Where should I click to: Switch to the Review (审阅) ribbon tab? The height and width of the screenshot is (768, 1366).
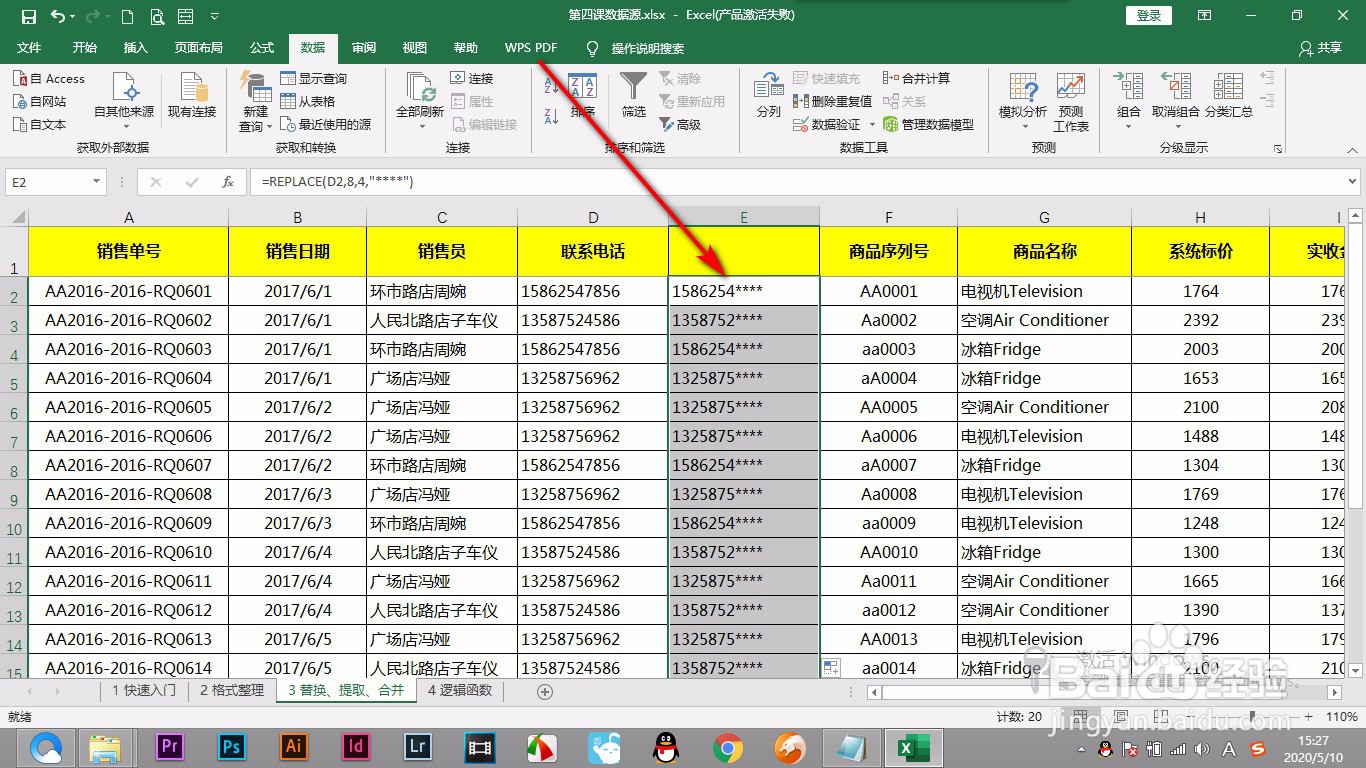click(x=364, y=48)
